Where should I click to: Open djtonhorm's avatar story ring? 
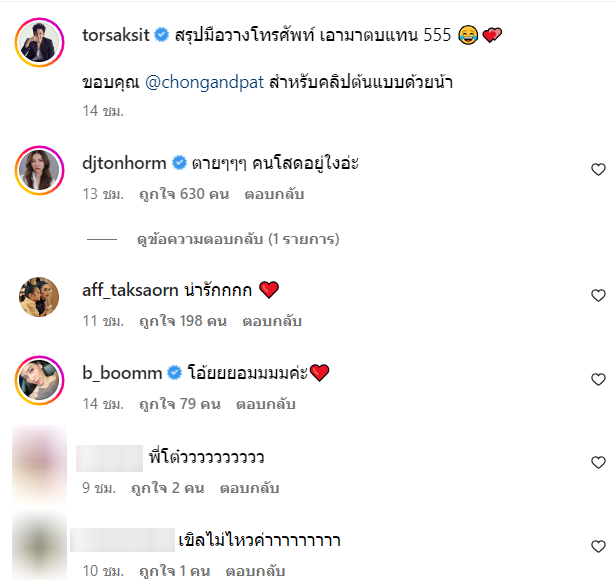(39, 170)
